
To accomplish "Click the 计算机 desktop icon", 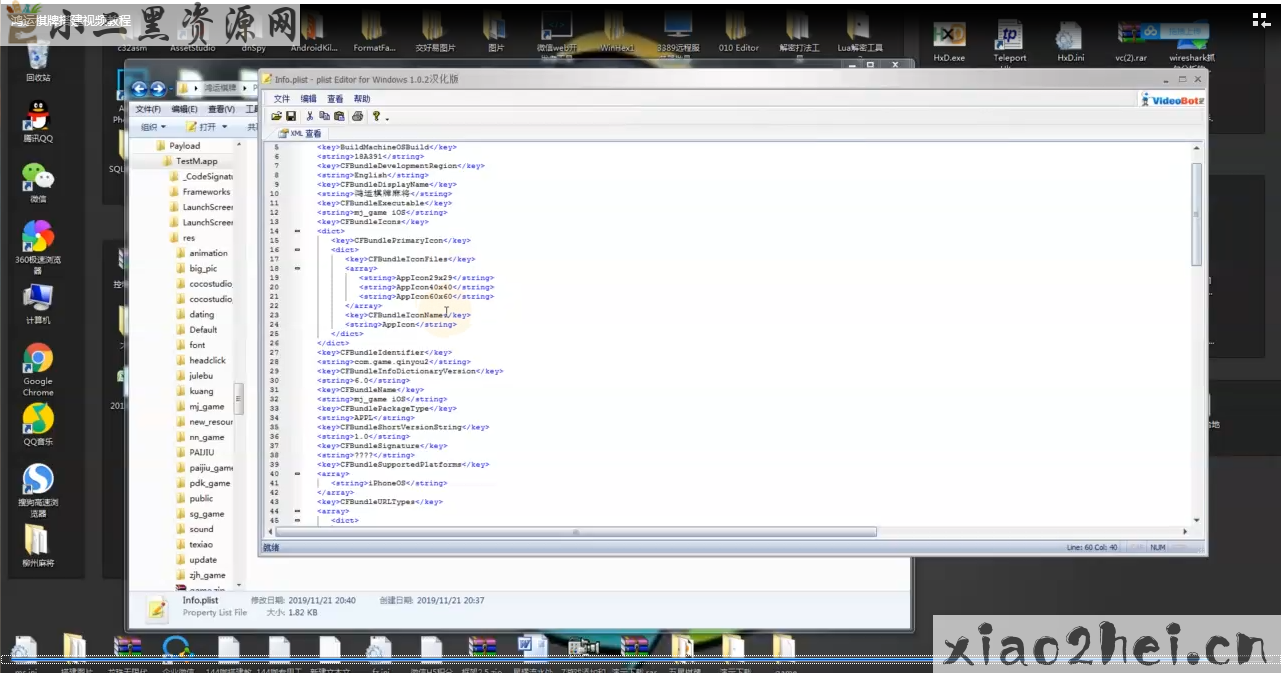I will click(x=38, y=303).
